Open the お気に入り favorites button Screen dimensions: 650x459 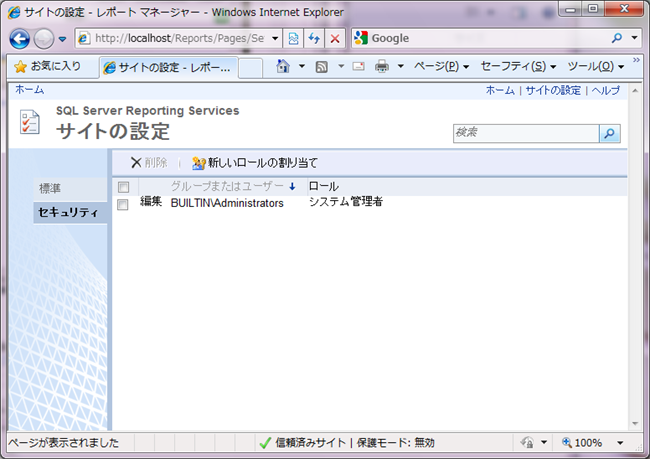pos(47,66)
